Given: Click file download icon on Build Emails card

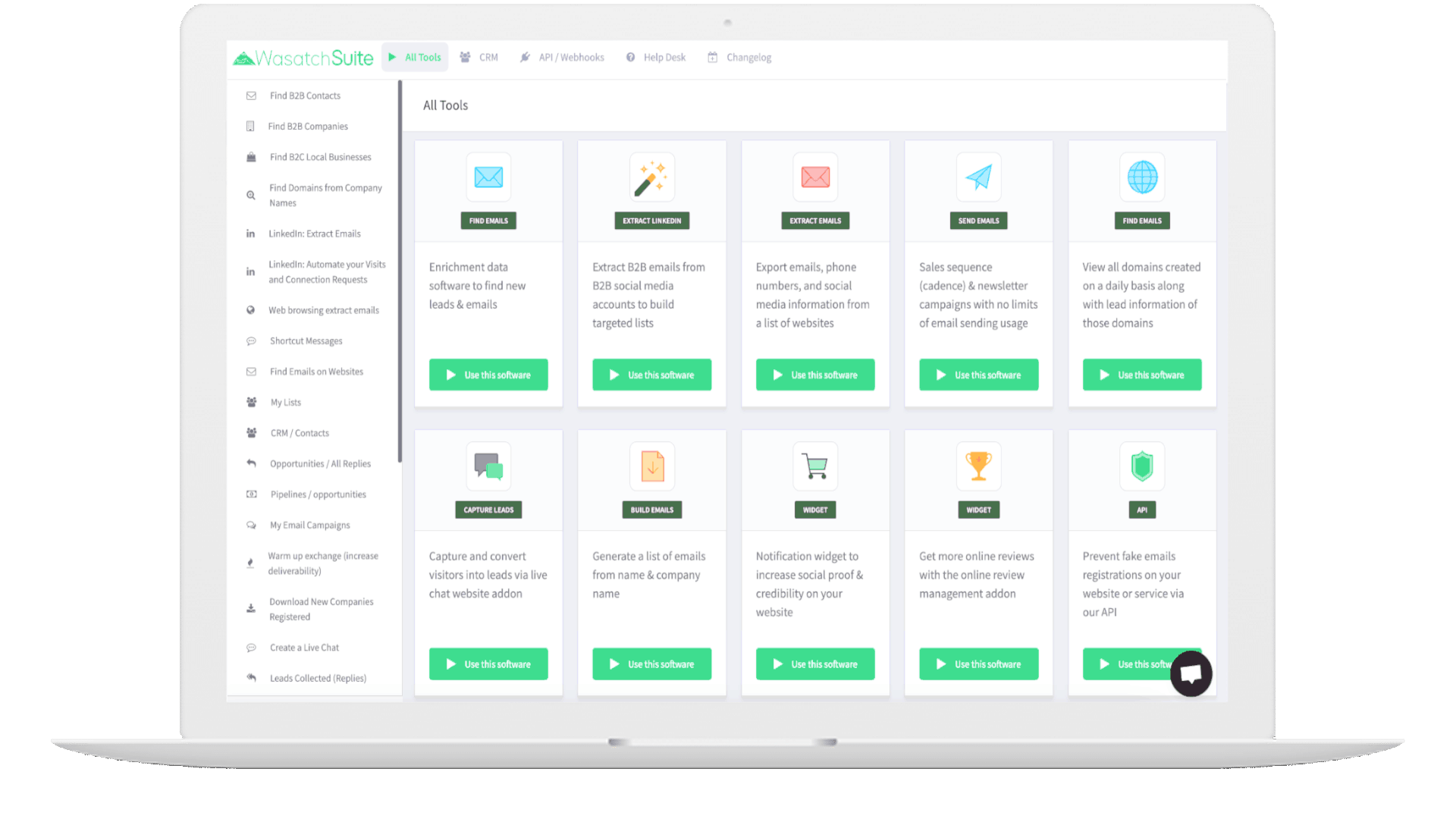Looking at the screenshot, I should coord(652,466).
